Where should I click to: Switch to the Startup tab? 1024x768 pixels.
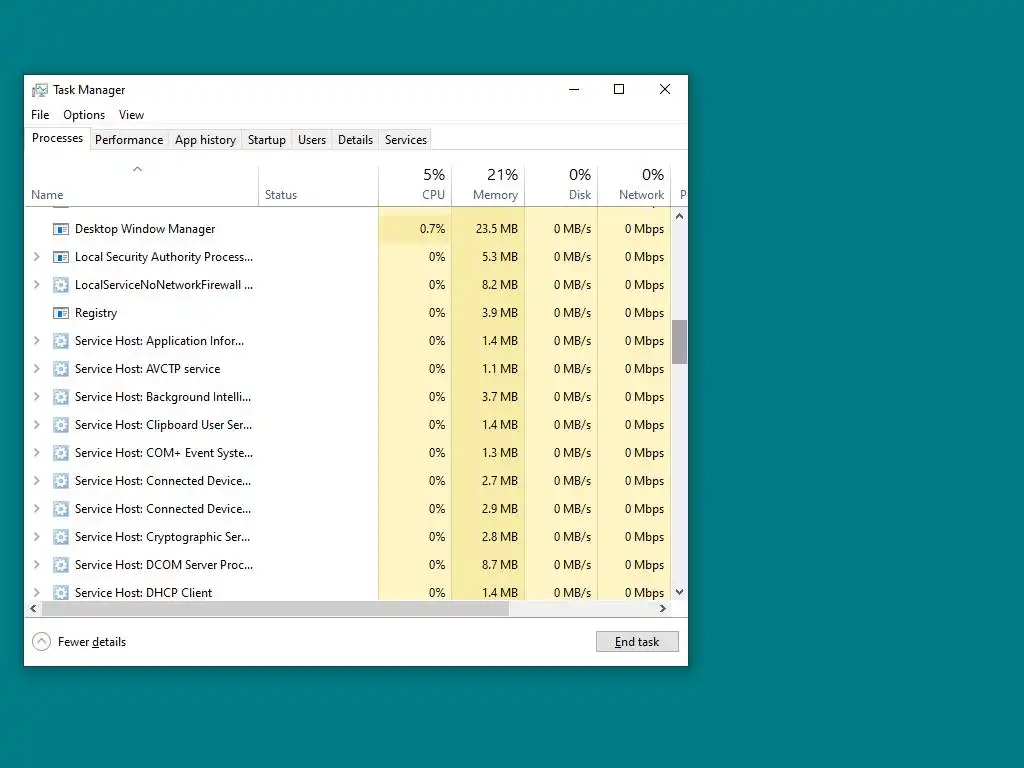[x=266, y=140]
